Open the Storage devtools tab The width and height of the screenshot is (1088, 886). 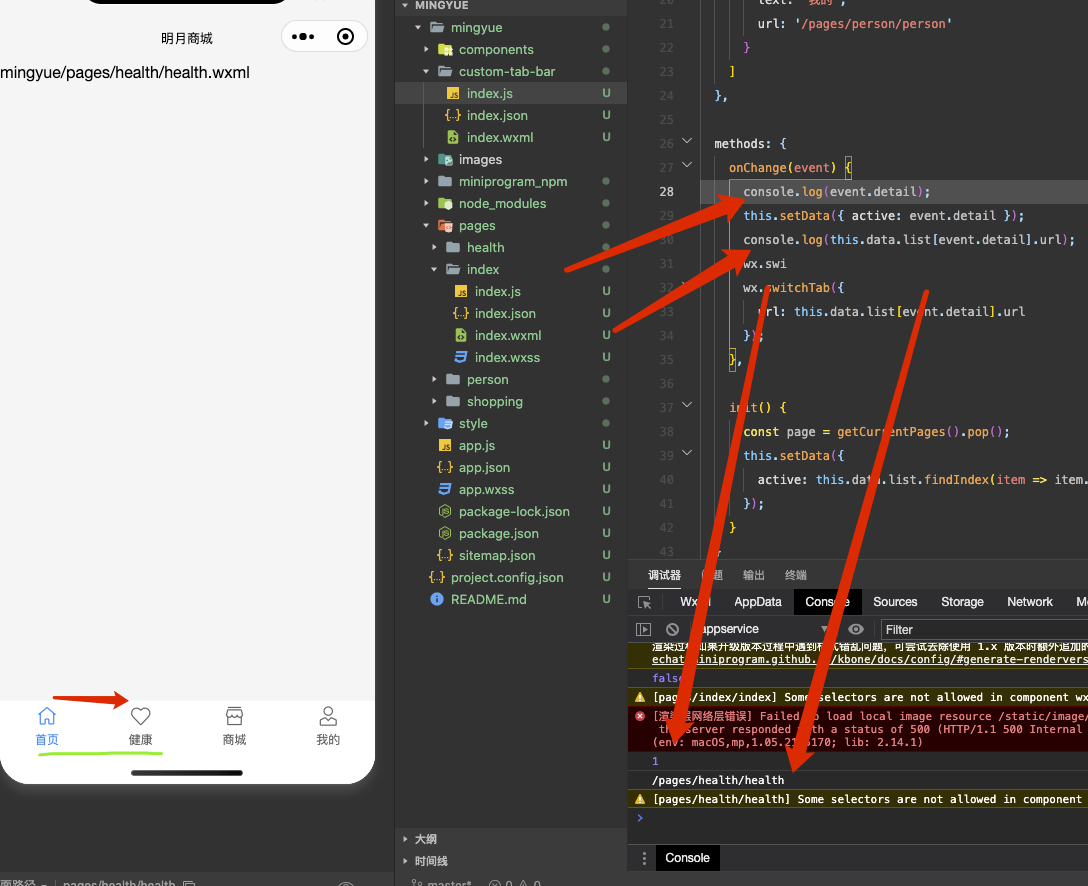pos(962,602)
